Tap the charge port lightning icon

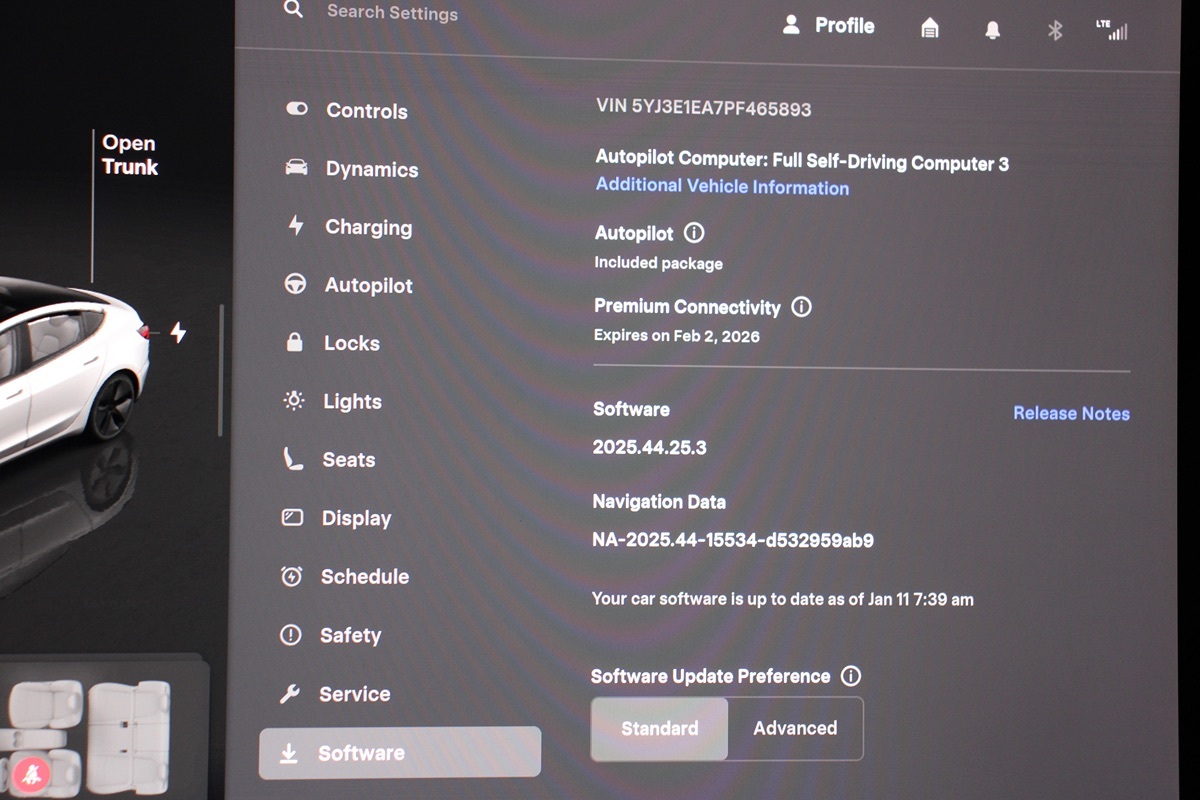click(178, 332)
